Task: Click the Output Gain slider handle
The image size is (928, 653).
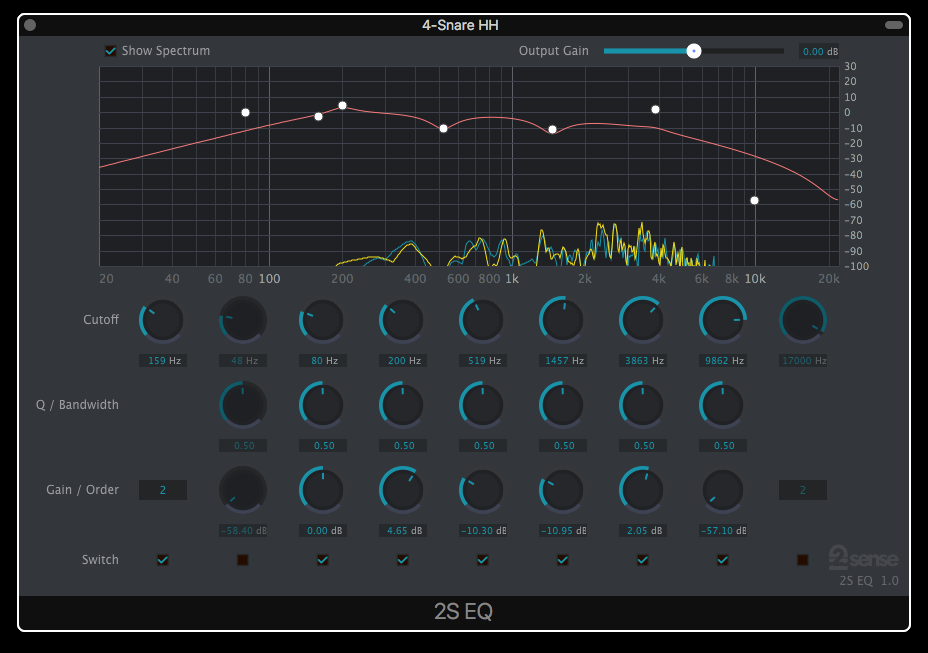Action: coord(693,51)
